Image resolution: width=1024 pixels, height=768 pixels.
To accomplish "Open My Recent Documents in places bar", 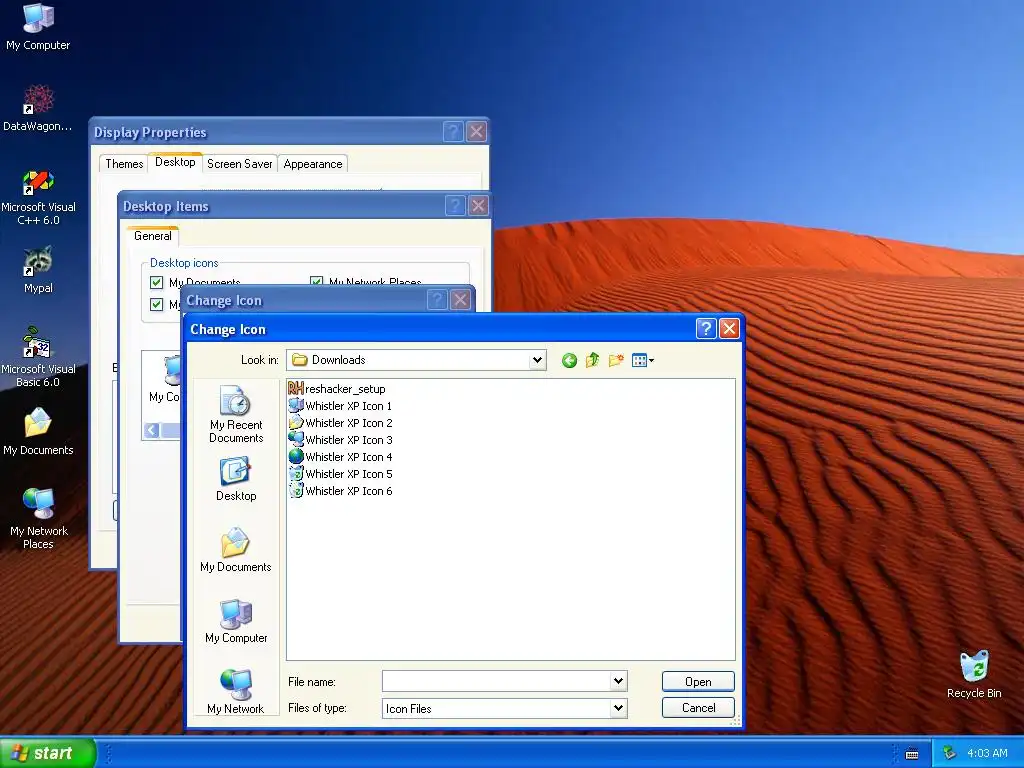I will (x=236, y=414).
